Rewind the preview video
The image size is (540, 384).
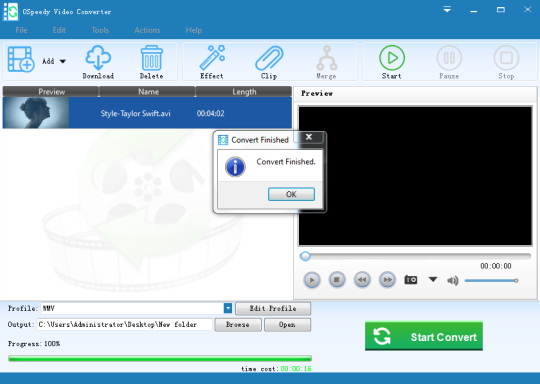[x=362, y=280]
